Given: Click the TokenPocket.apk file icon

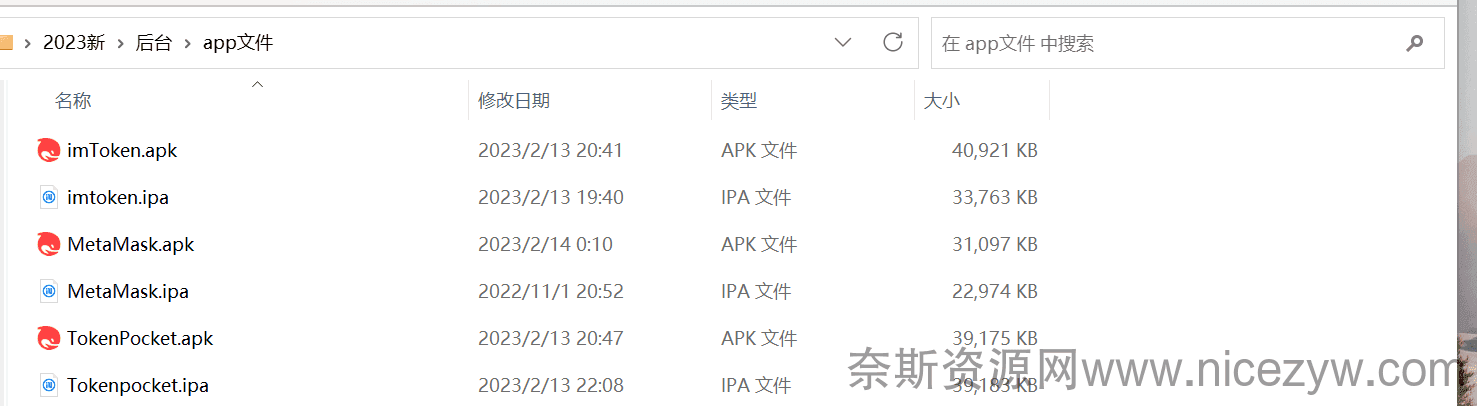Looking at the screenshot, I should coord(49,339).
